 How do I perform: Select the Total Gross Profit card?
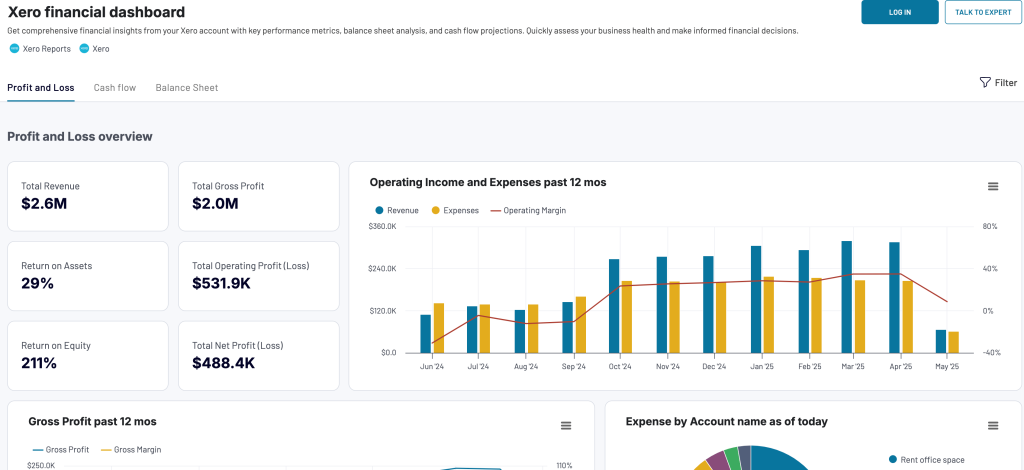coord(259,196)
